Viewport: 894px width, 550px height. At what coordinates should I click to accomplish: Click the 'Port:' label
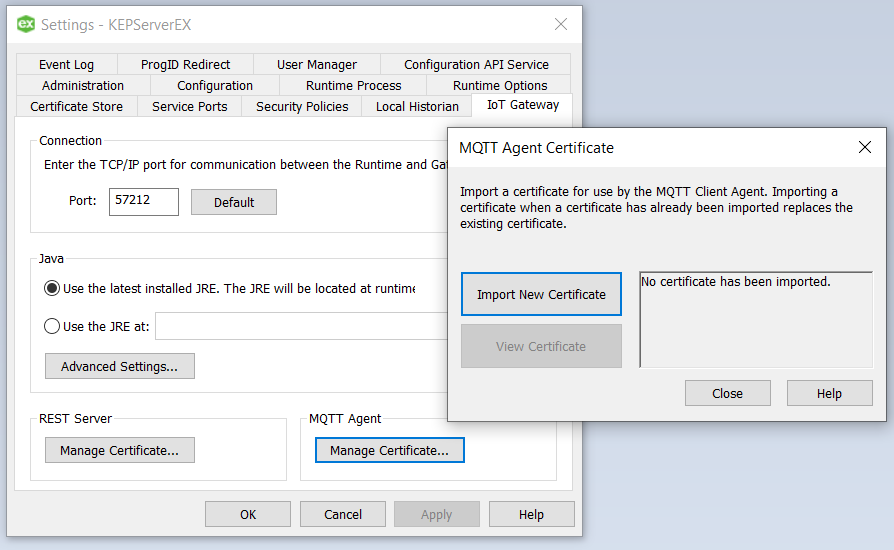click(x=83, y=201)
